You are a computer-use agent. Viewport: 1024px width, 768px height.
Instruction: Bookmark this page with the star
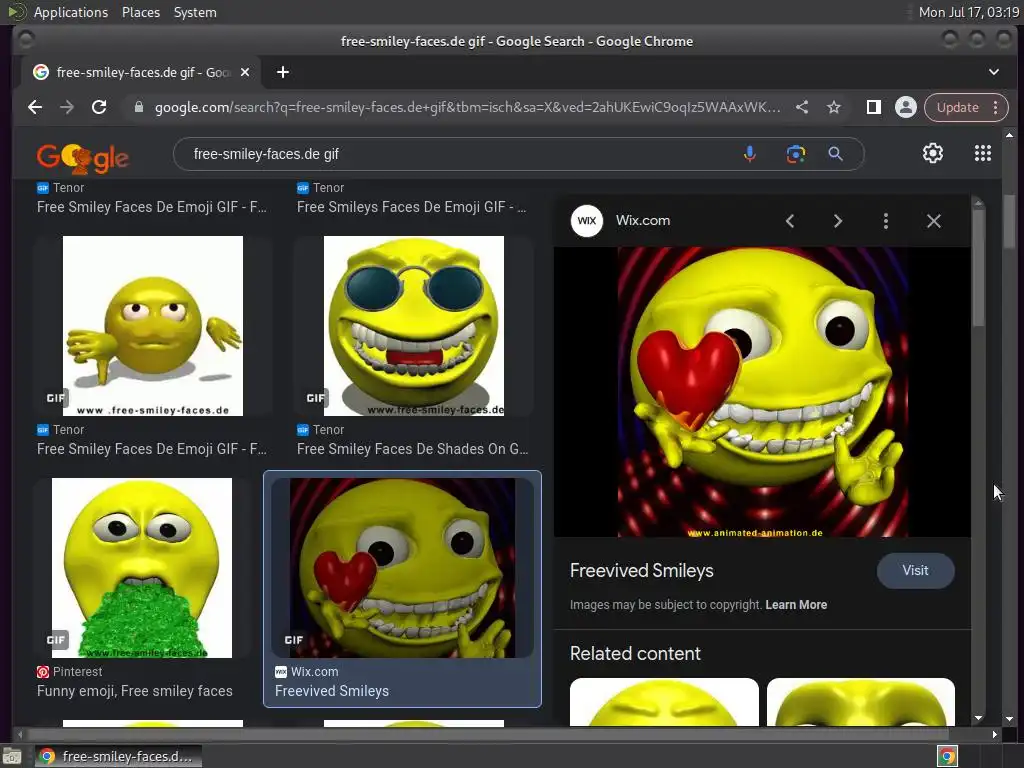[834, 107]
